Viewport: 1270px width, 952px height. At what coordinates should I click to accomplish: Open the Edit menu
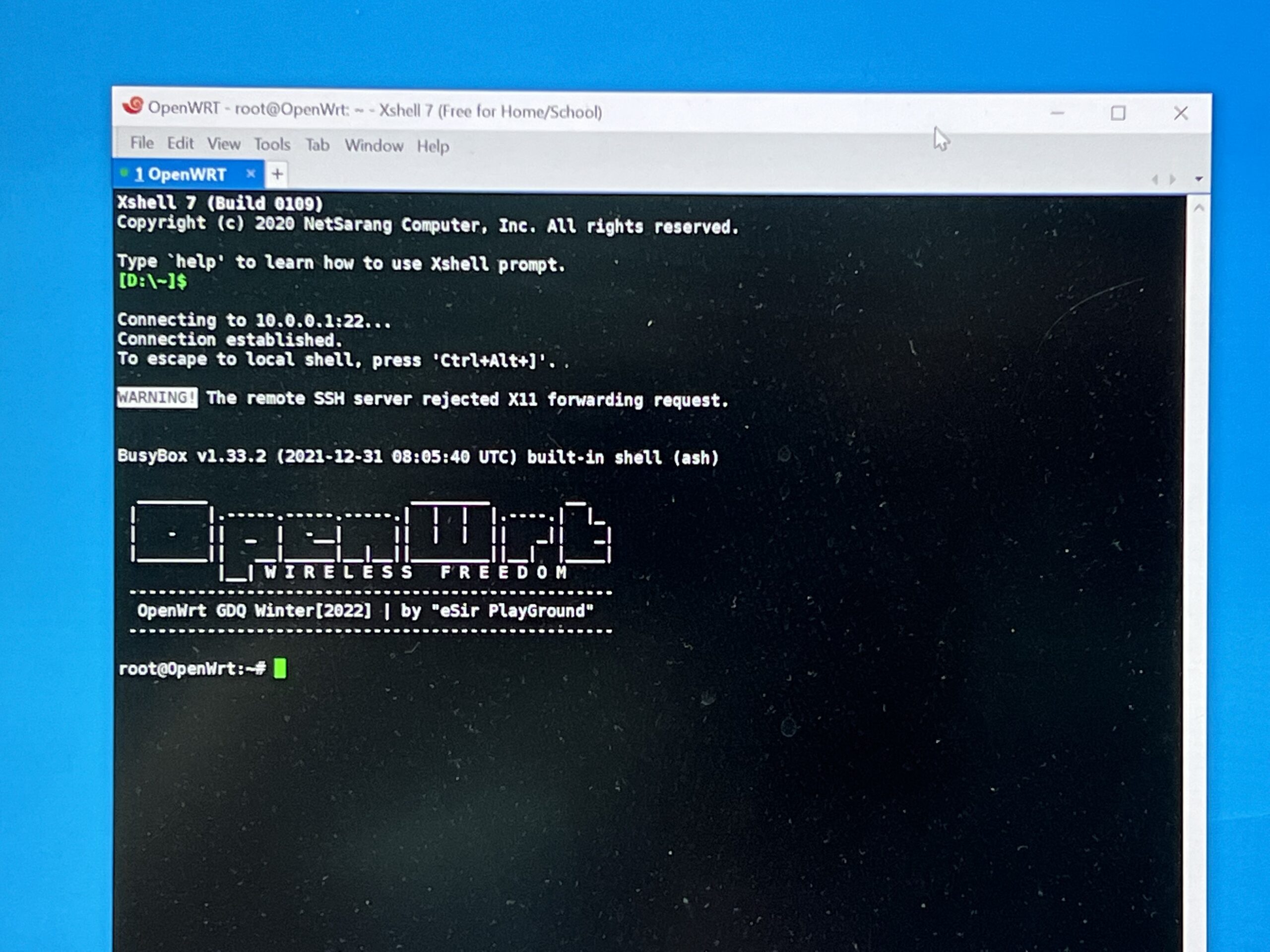[180, 143]
